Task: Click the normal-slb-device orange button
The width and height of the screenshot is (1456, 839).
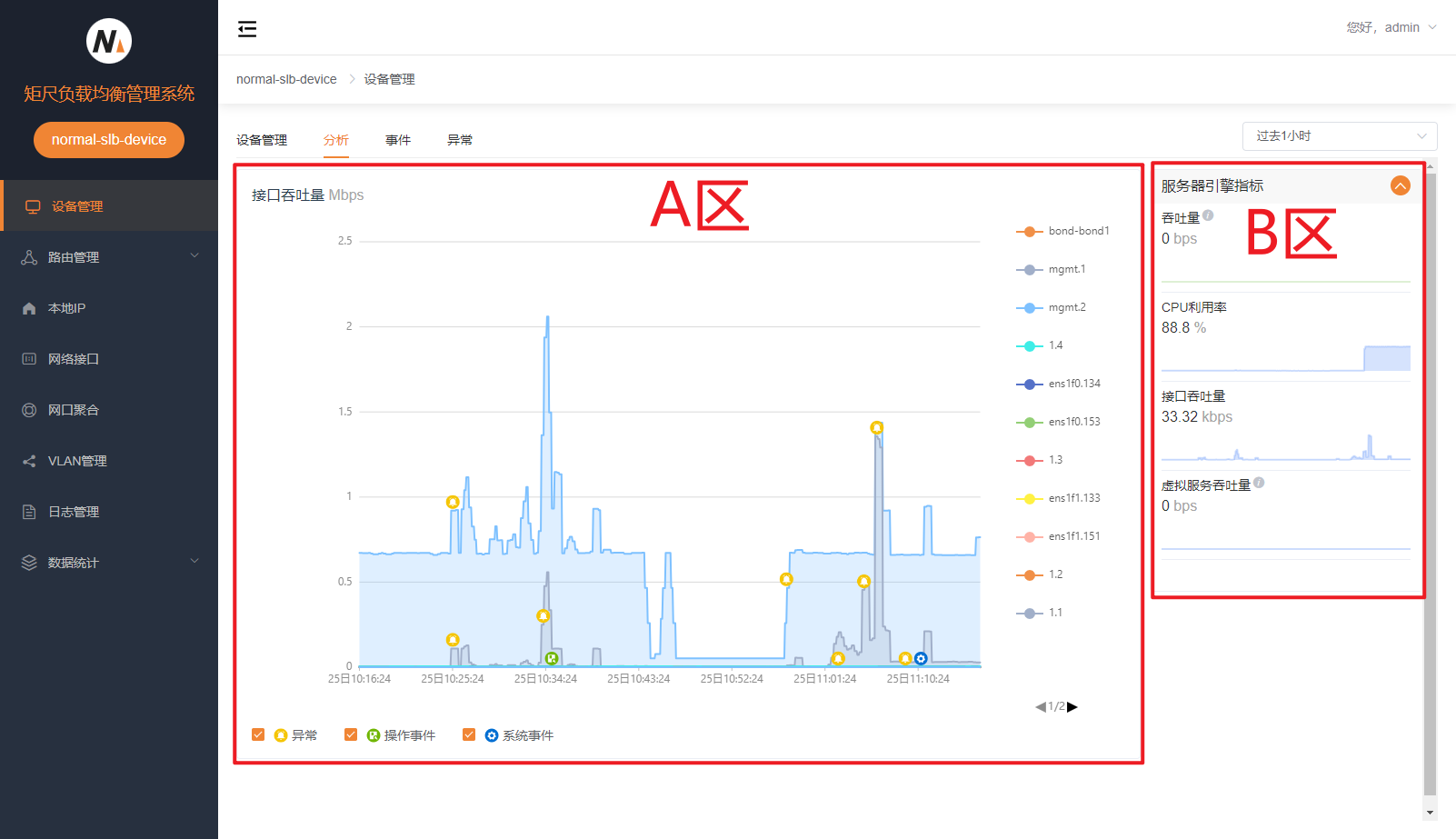Action: (109, 140)
